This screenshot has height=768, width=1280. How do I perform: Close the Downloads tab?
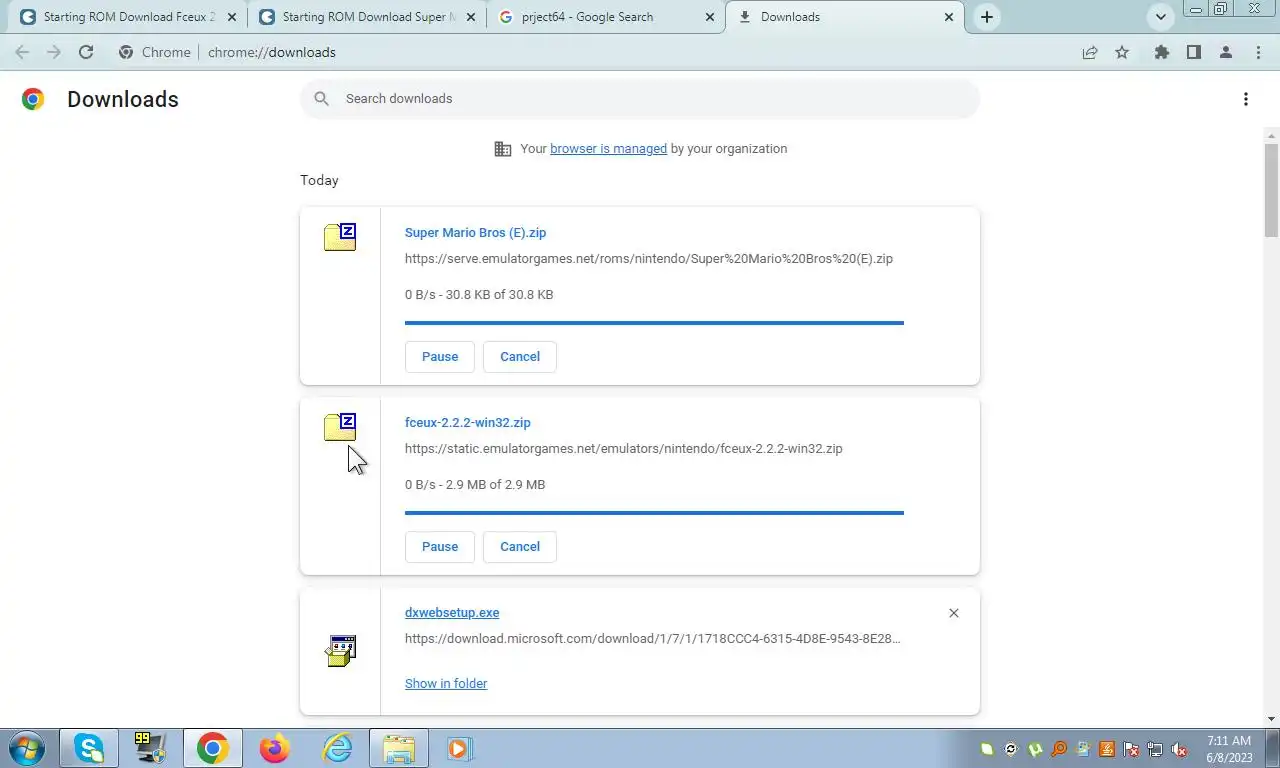point(950,17)
